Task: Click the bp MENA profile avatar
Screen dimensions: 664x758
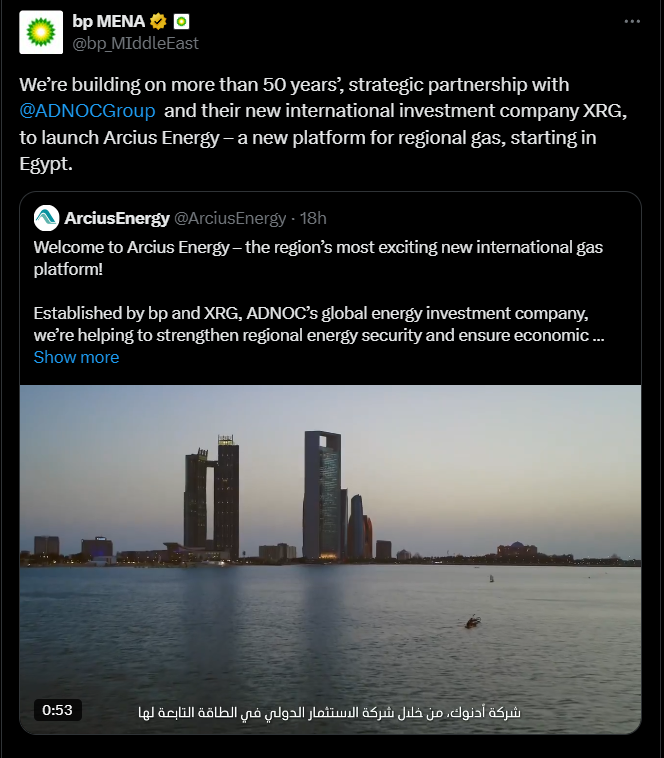Action: (40, 32)
